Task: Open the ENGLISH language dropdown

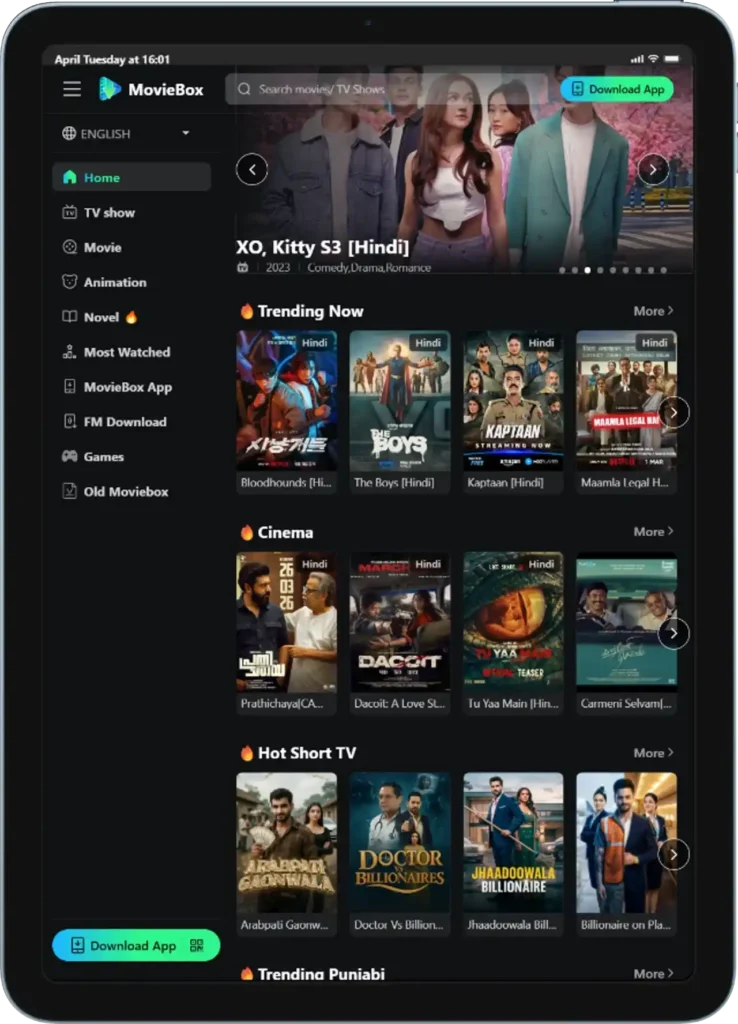Action: tap(125, 133)
